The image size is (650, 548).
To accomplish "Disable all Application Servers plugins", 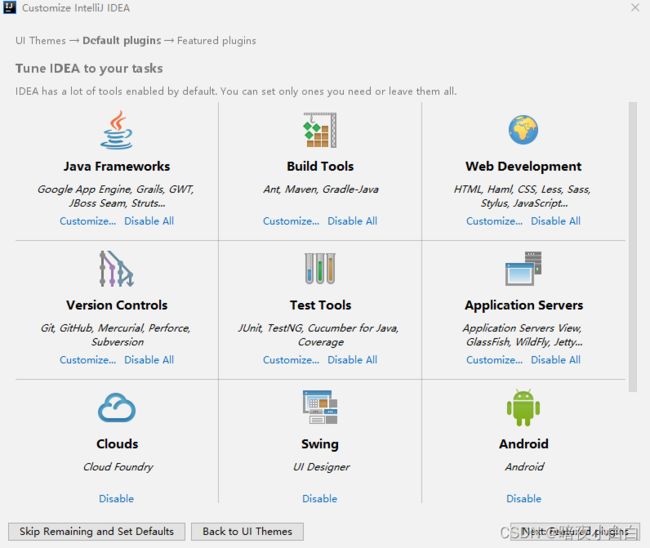I will point(555,360).
